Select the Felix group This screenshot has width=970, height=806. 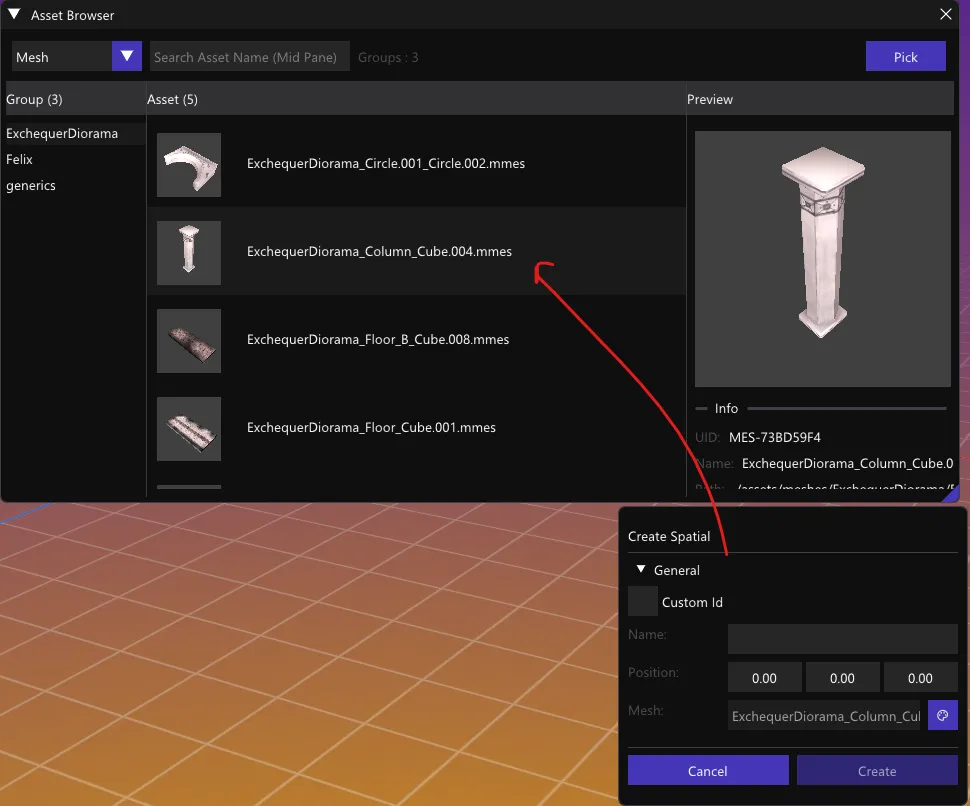(x=19, y=160)
